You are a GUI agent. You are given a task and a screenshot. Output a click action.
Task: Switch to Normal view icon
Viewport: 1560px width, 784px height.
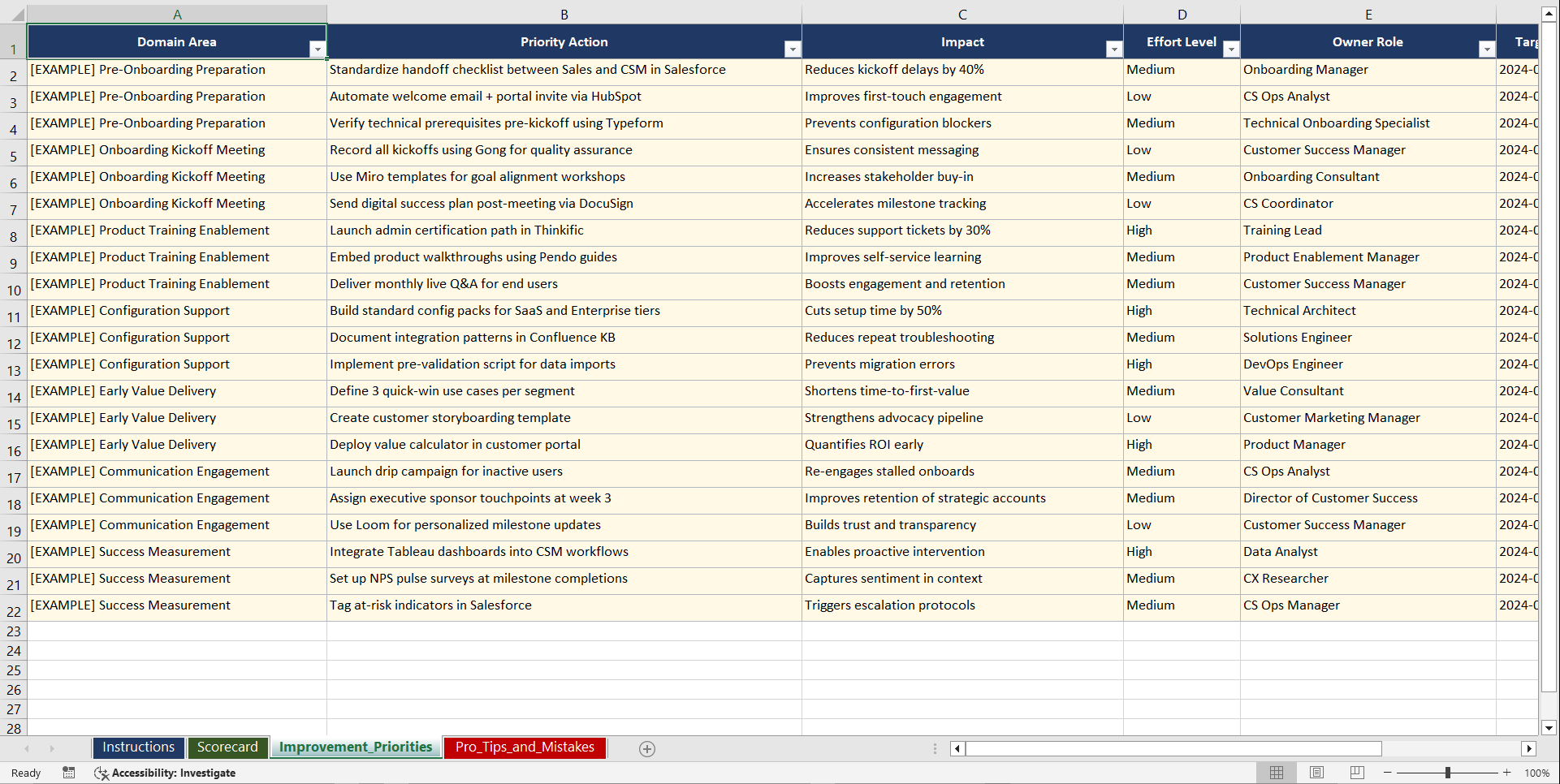(1277, 773)
